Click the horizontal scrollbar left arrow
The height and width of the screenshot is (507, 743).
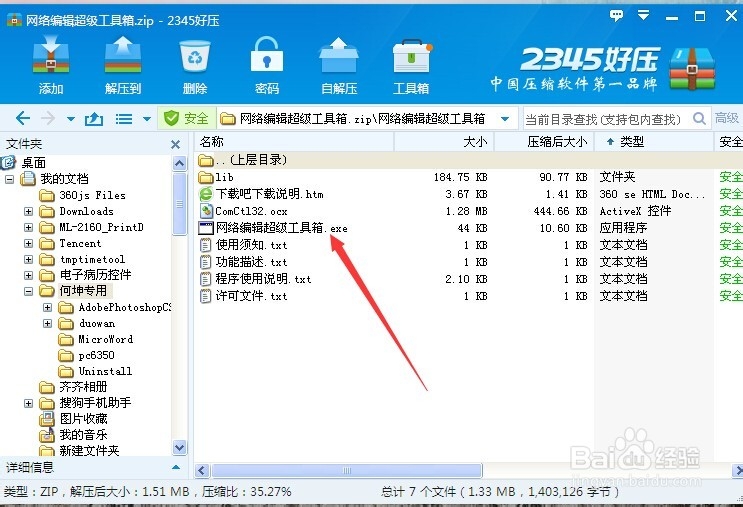[202, 471]
